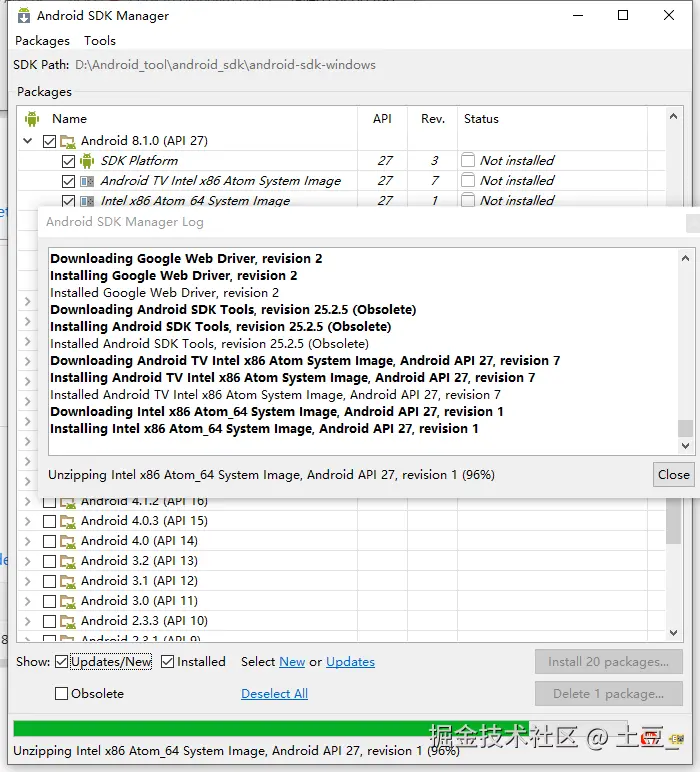Screen dimensions: 700x772
Task: Click the folder icon beside Android 4.0 (API 14)
Action: 67,542
